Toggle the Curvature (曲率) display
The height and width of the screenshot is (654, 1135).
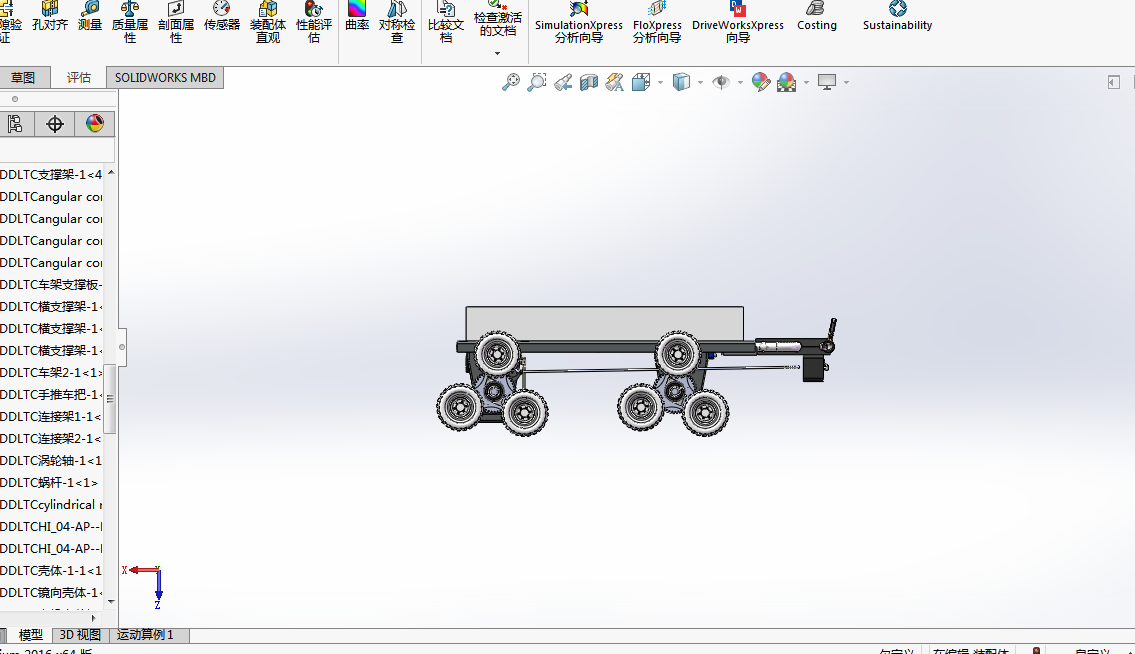coord(357,16)
